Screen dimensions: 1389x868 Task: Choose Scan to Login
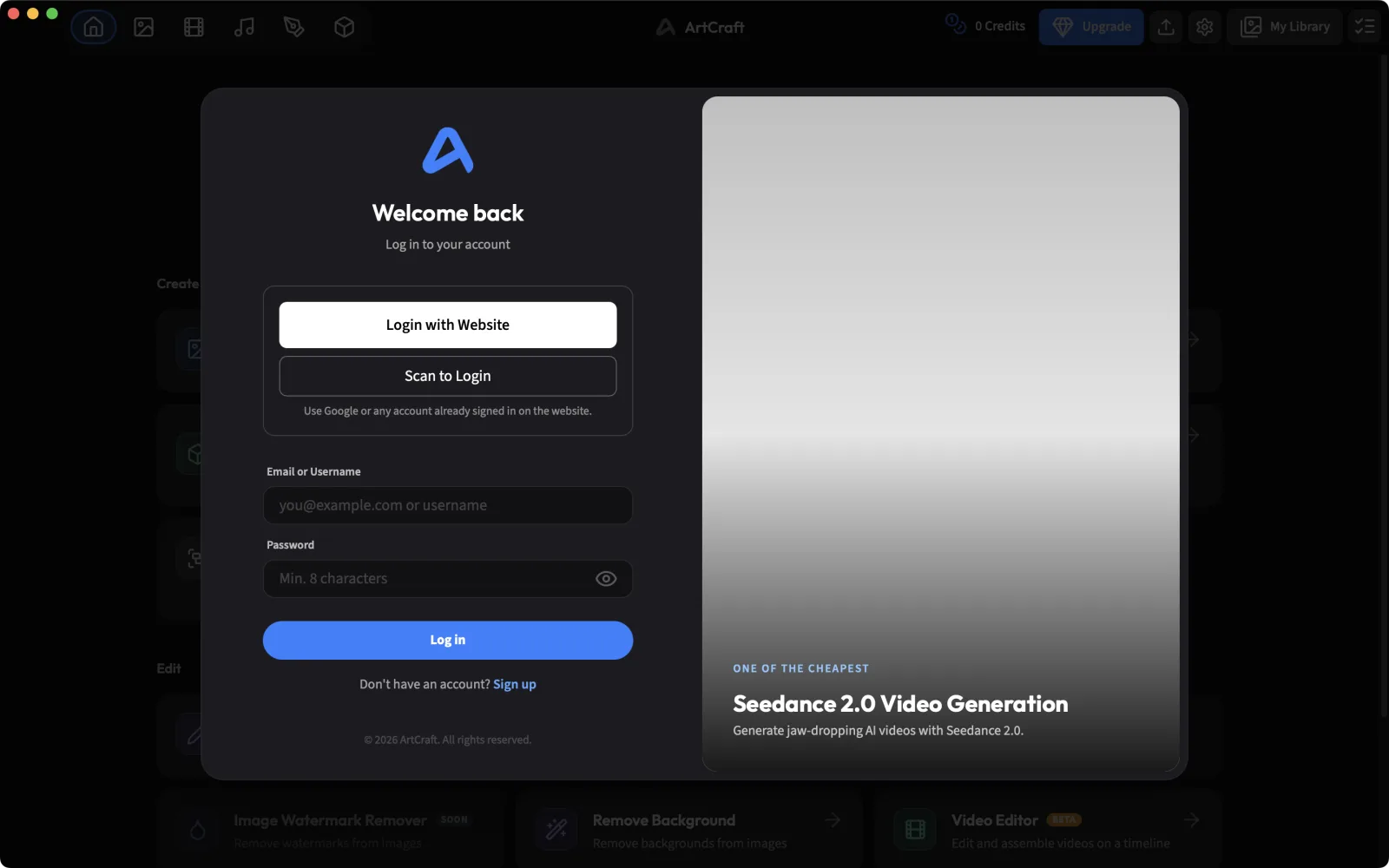click(x=448, y=376)
